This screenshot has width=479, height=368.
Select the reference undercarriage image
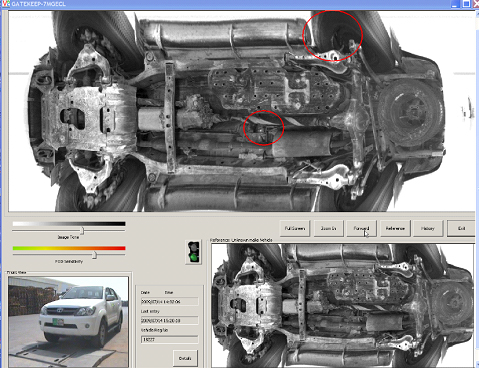(343, 305)
